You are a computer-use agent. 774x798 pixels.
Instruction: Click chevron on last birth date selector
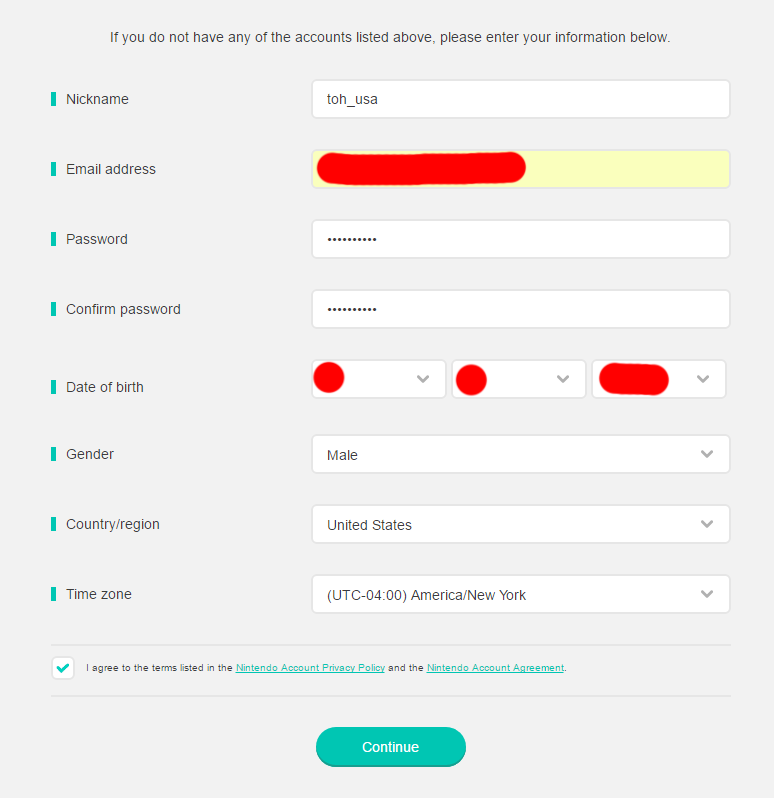(703, 379)
